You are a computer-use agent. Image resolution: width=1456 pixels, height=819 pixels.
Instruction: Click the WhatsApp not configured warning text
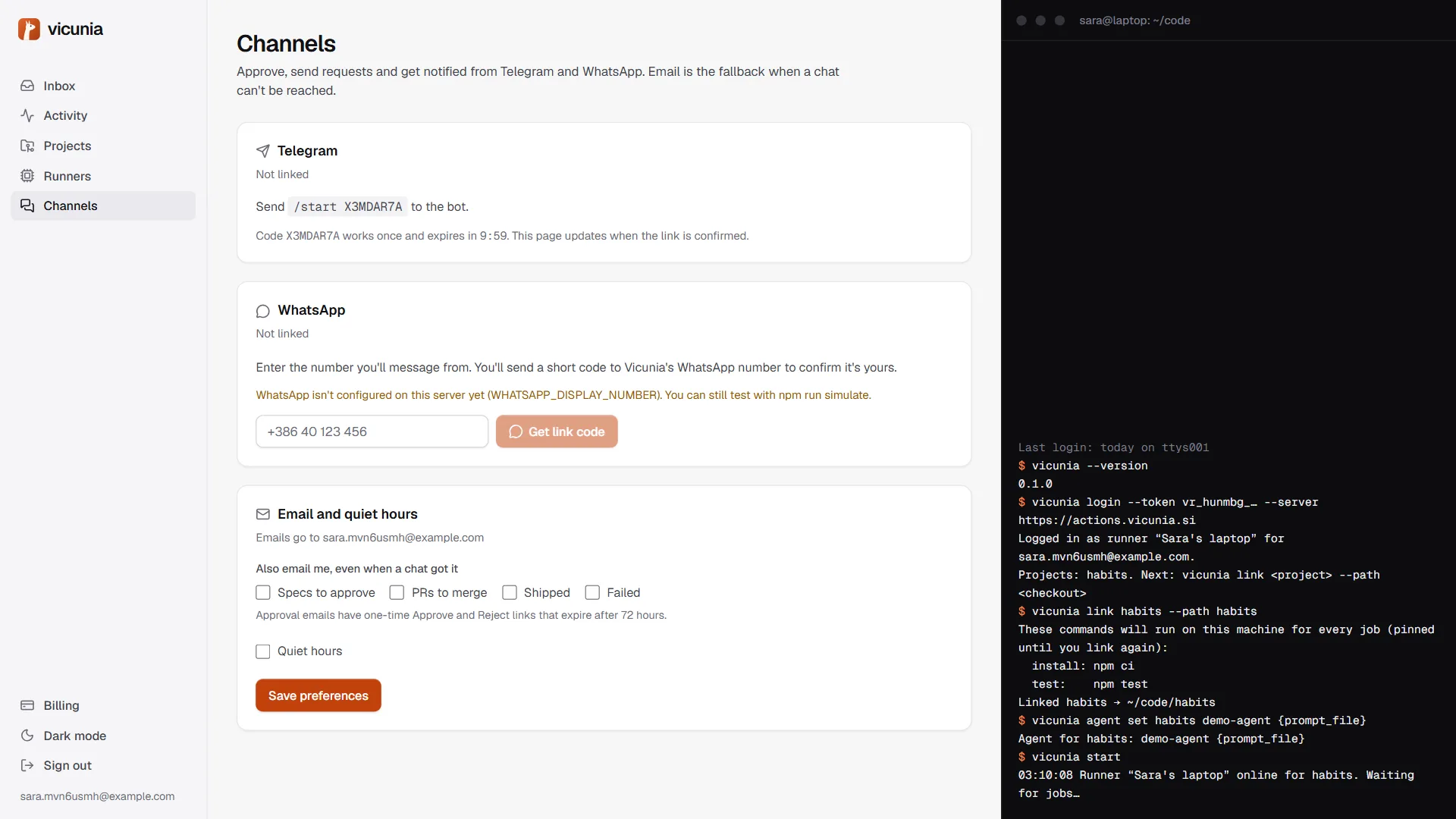(563, 395)
